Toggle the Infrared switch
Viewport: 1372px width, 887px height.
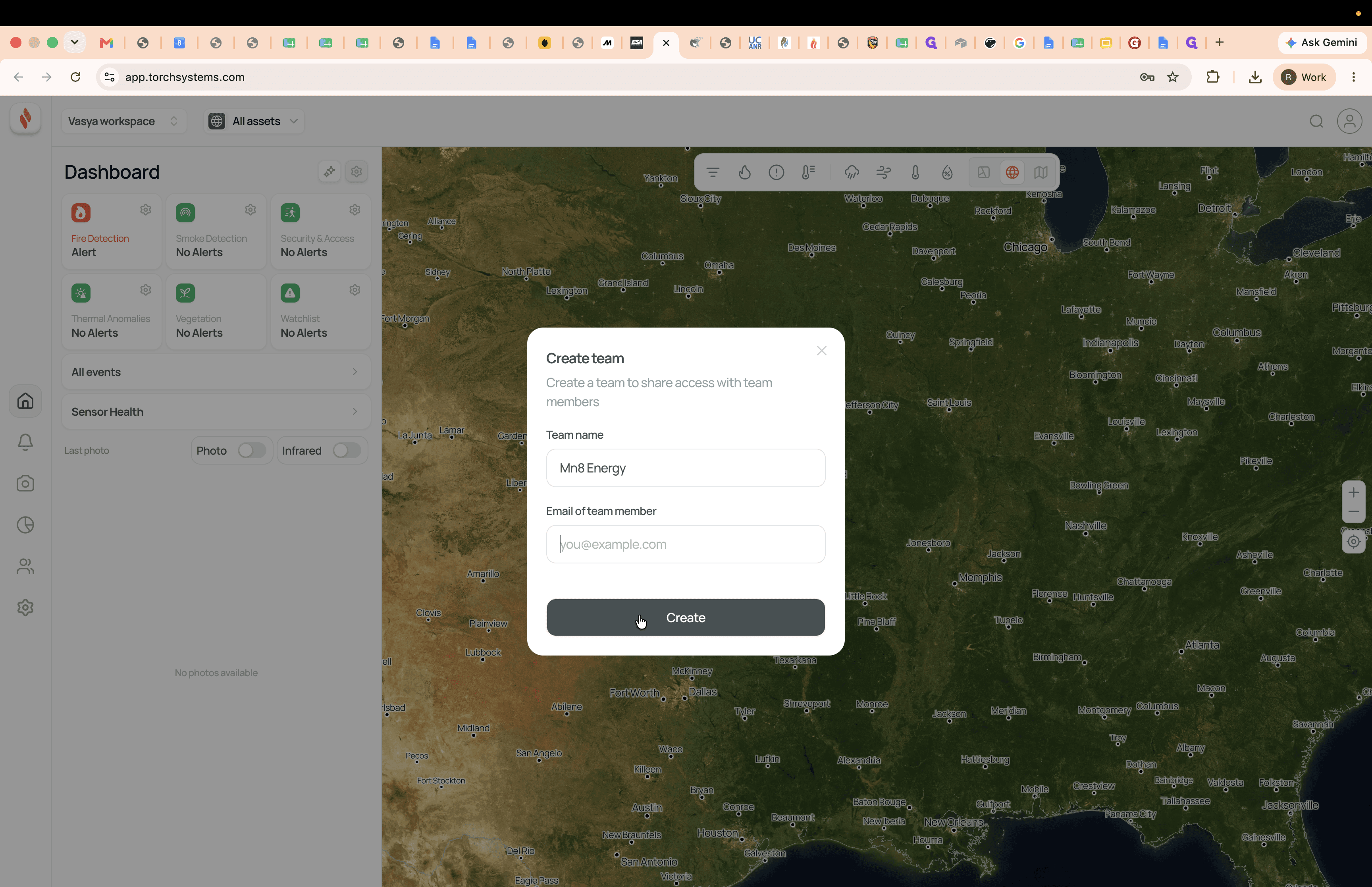click(347, 450)
